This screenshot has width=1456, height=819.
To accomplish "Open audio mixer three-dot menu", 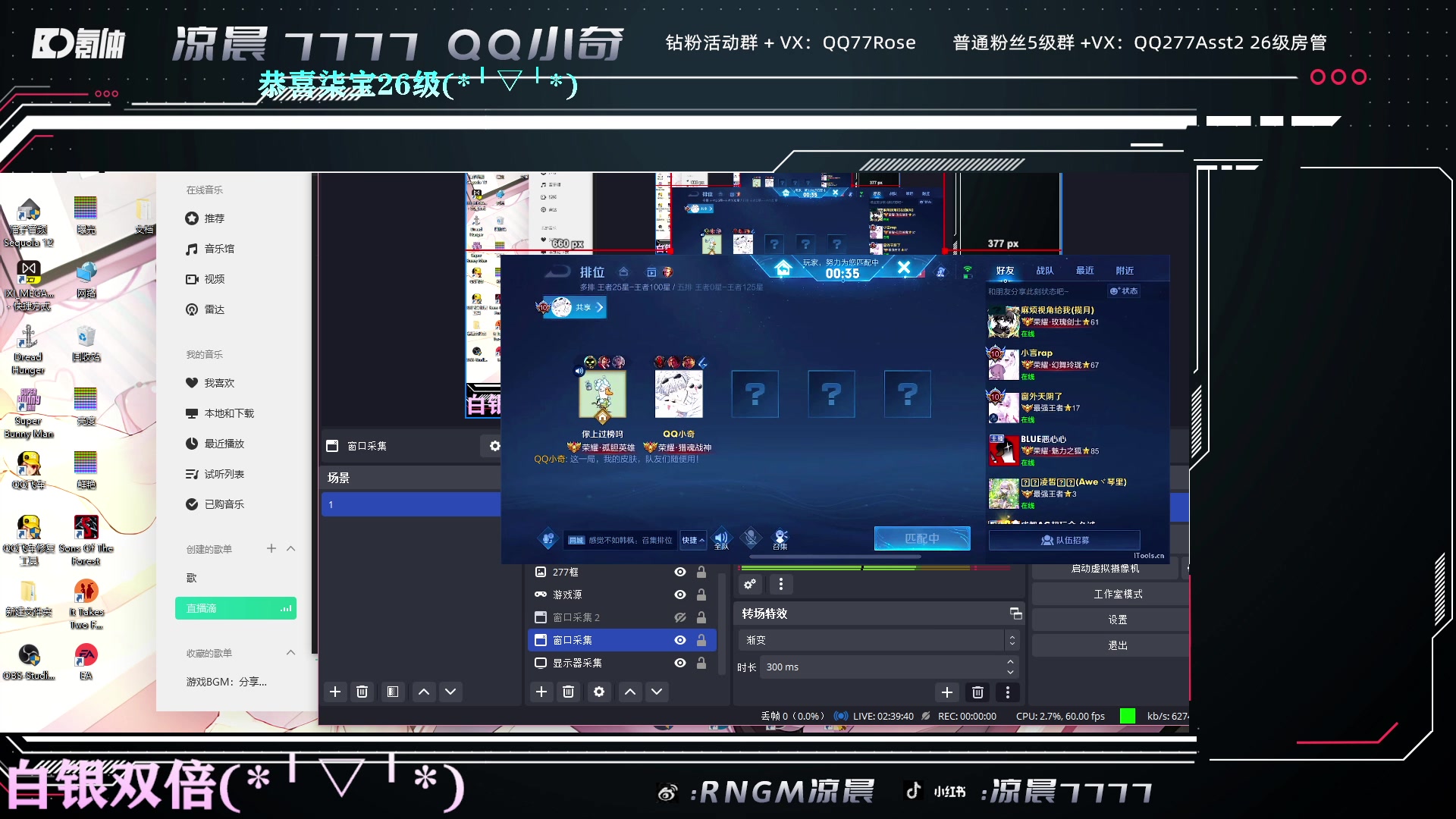I will pyautogui.click(x=781, y=584).
